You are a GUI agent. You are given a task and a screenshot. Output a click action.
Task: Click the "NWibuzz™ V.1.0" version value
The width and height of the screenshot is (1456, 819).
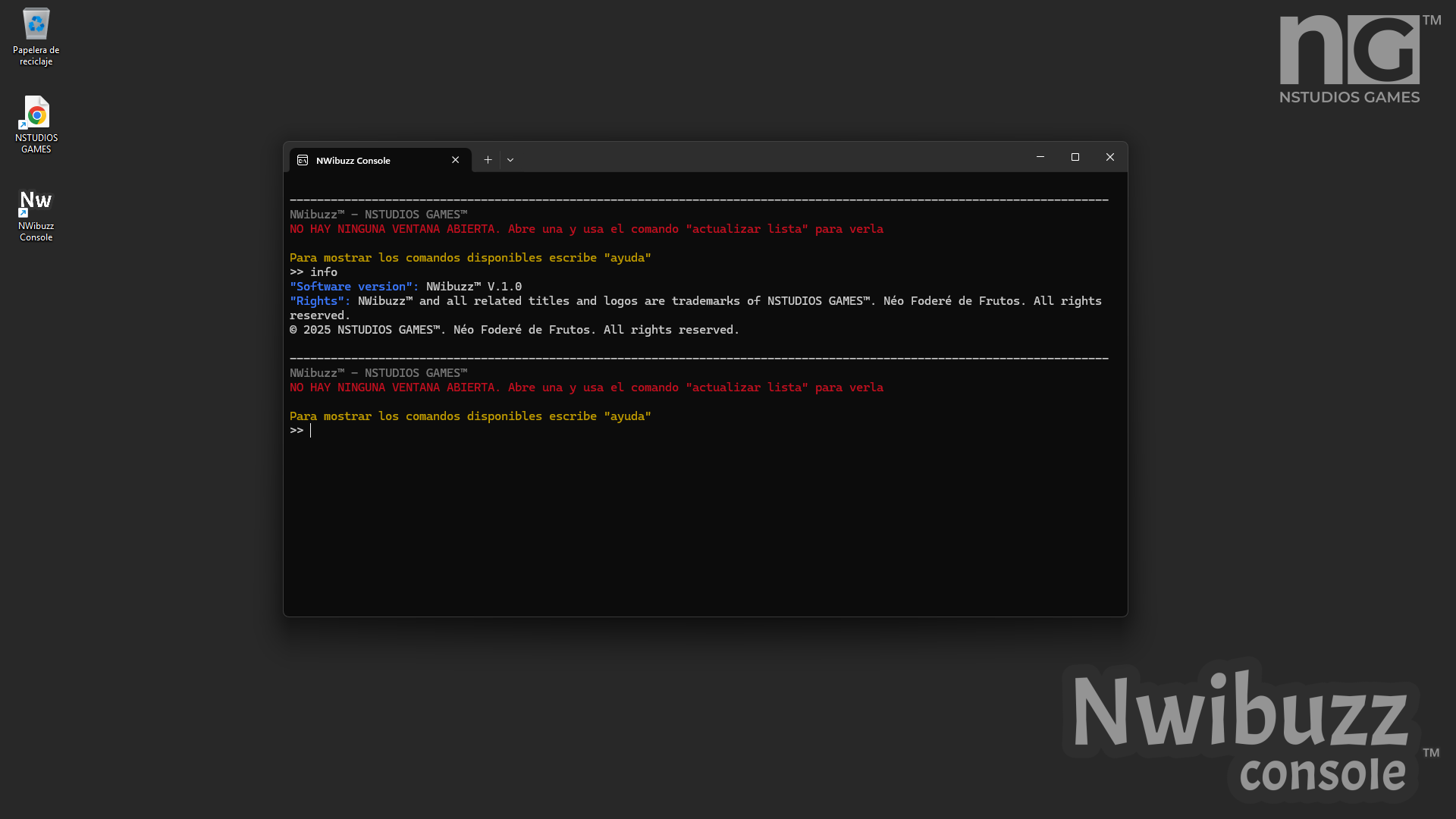tap(474, 287)
